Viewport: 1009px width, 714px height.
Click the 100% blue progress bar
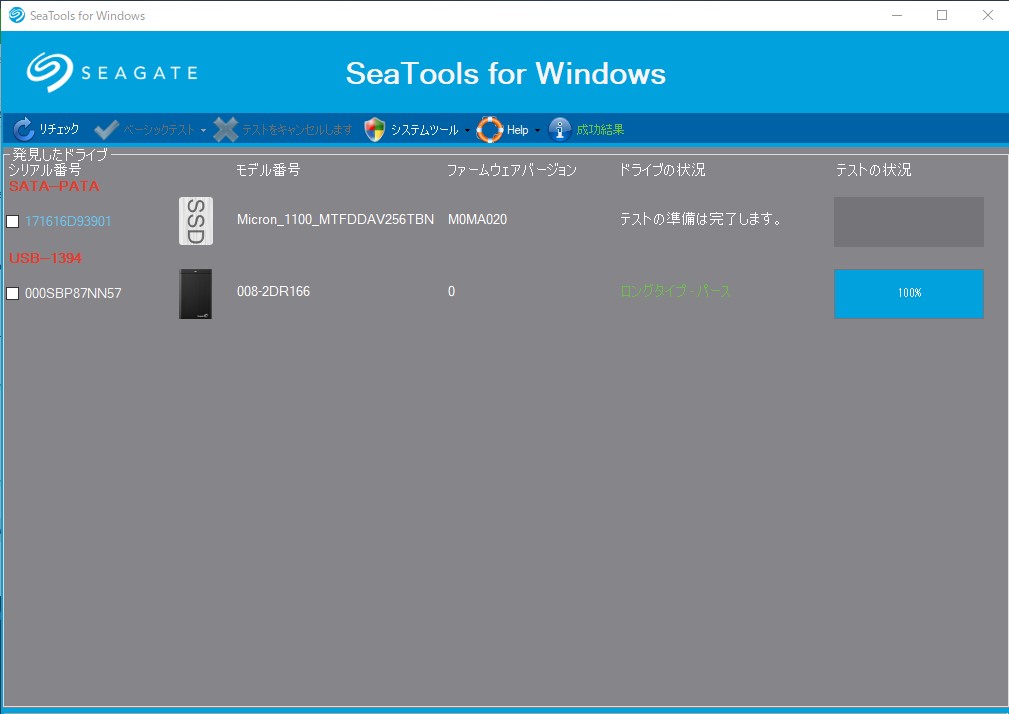coord(909,293)
